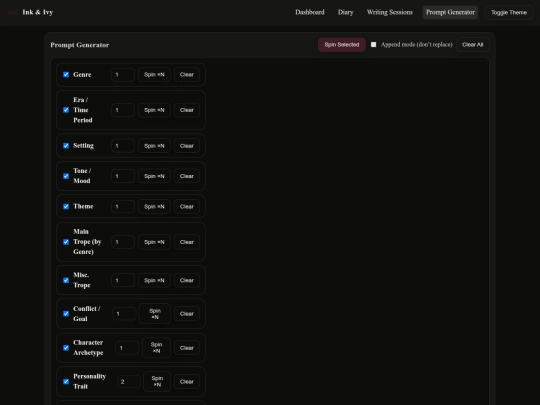This screenshot has height=405, width=540.
Task: Focus the Personality Trait count input
Action: [x=129, y=382]
